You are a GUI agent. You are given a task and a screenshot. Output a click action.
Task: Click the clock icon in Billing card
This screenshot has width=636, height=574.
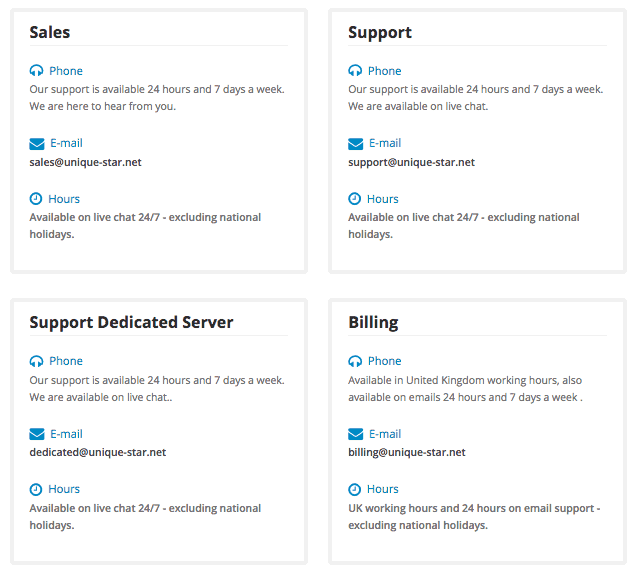(355, 489)
